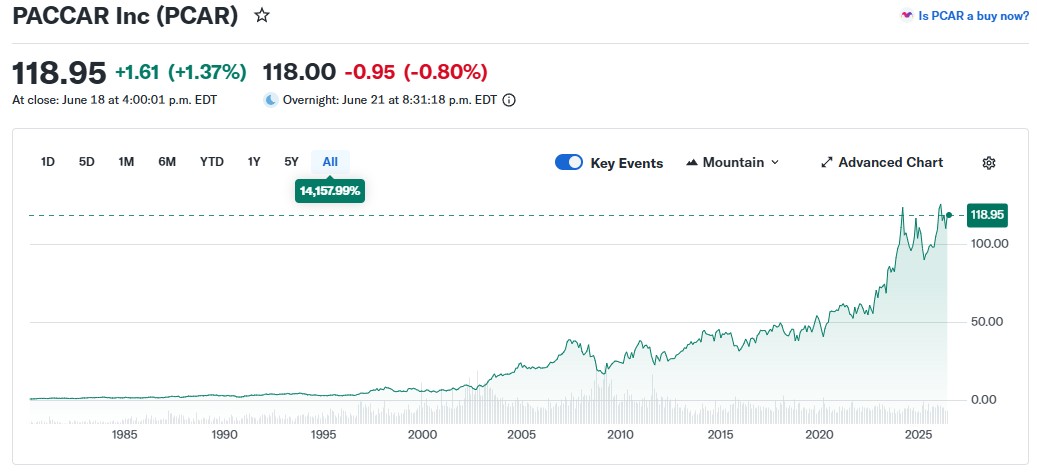Click the Mountain chart type icon
The width and height of the screenshot is (1037, 472).
[x=692, y=163]
